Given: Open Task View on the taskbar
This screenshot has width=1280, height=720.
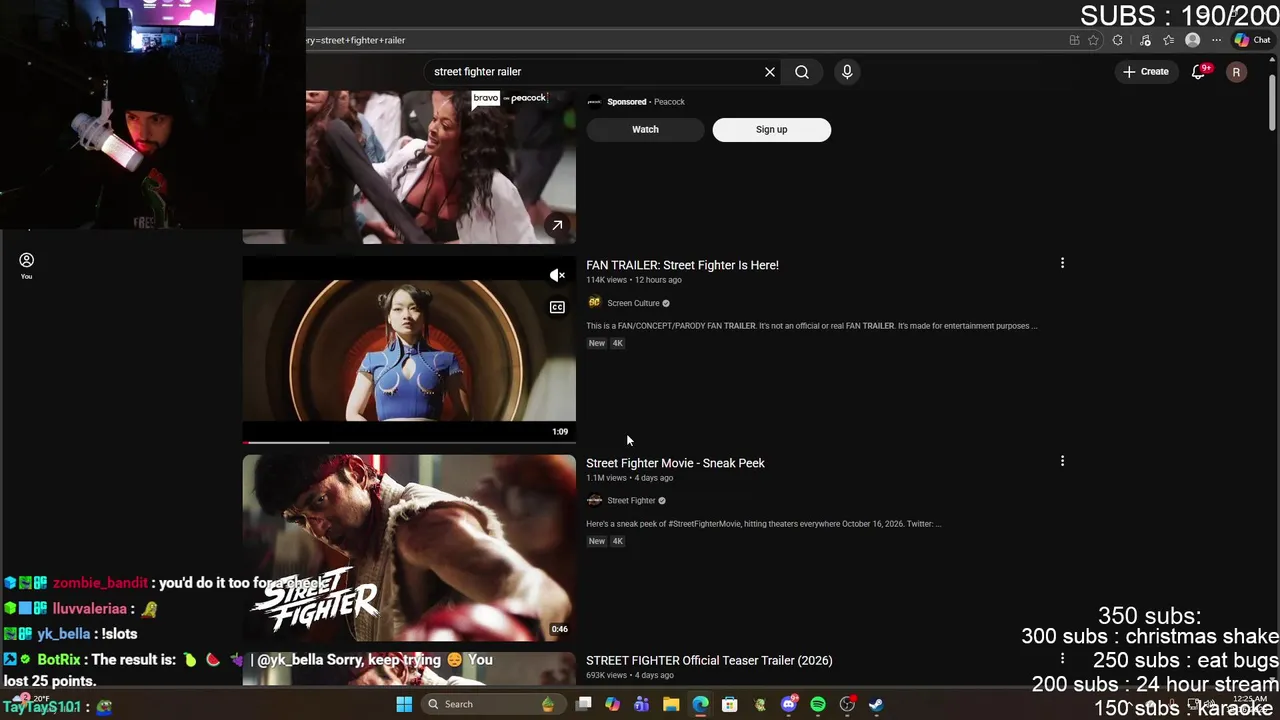Looking at the screenshot, I should click(584, 704).
